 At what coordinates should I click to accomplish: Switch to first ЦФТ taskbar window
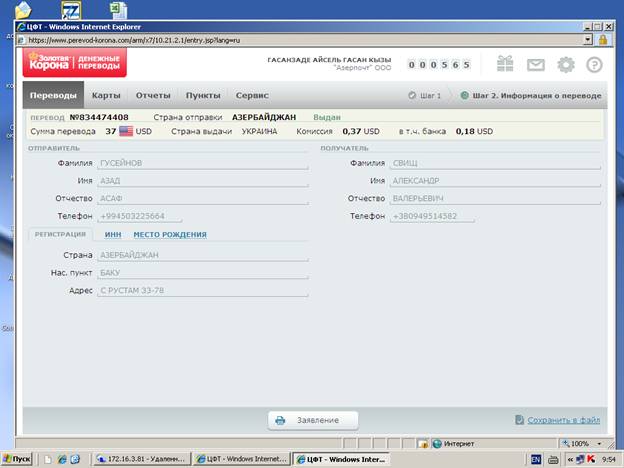coord(242,459)
